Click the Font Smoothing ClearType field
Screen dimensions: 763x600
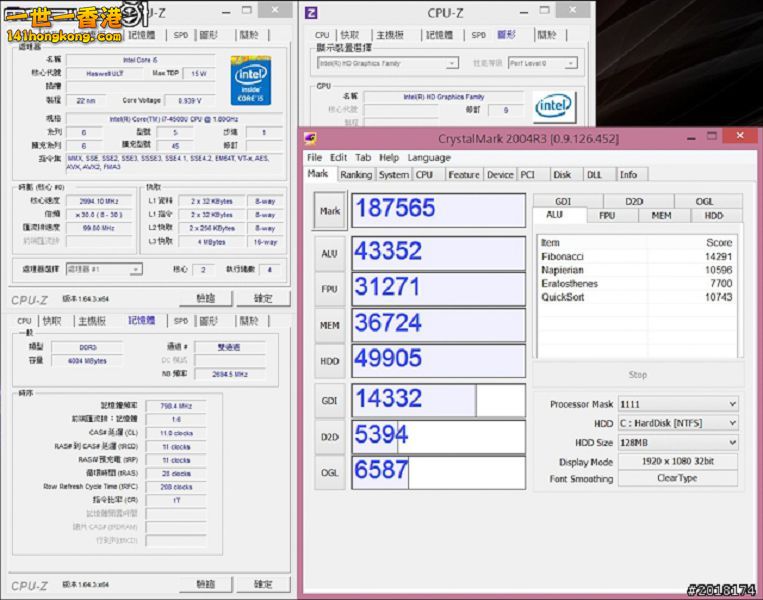pos(678,478)
